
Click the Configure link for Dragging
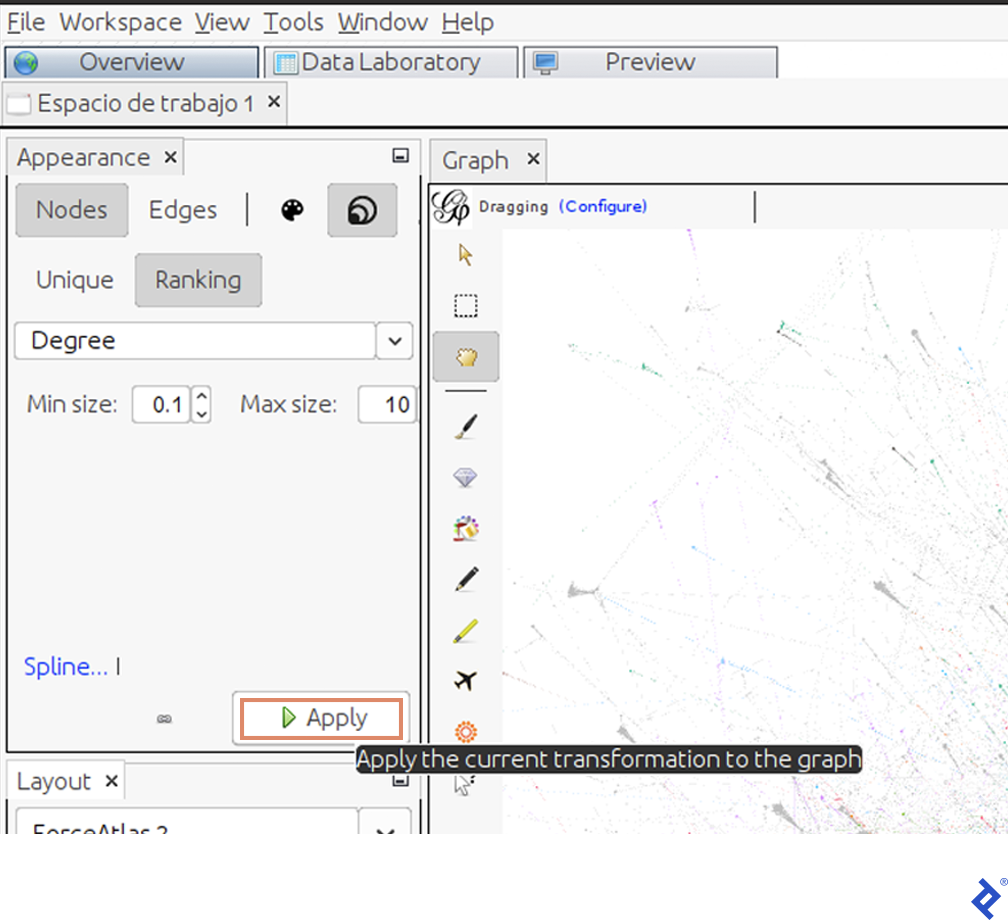602,206
